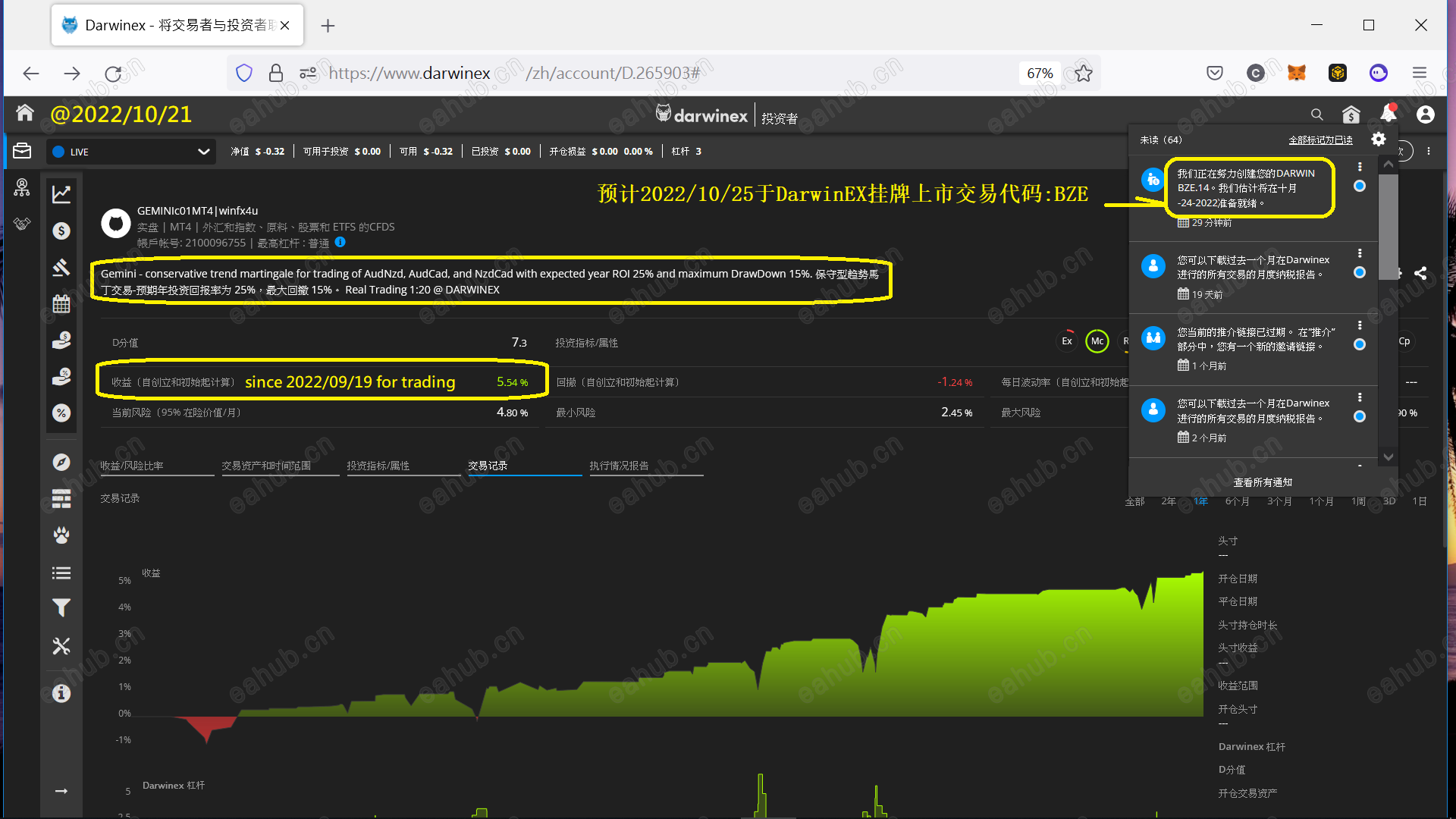Open the calendar icon in sidebar

[x=61, y=303]
